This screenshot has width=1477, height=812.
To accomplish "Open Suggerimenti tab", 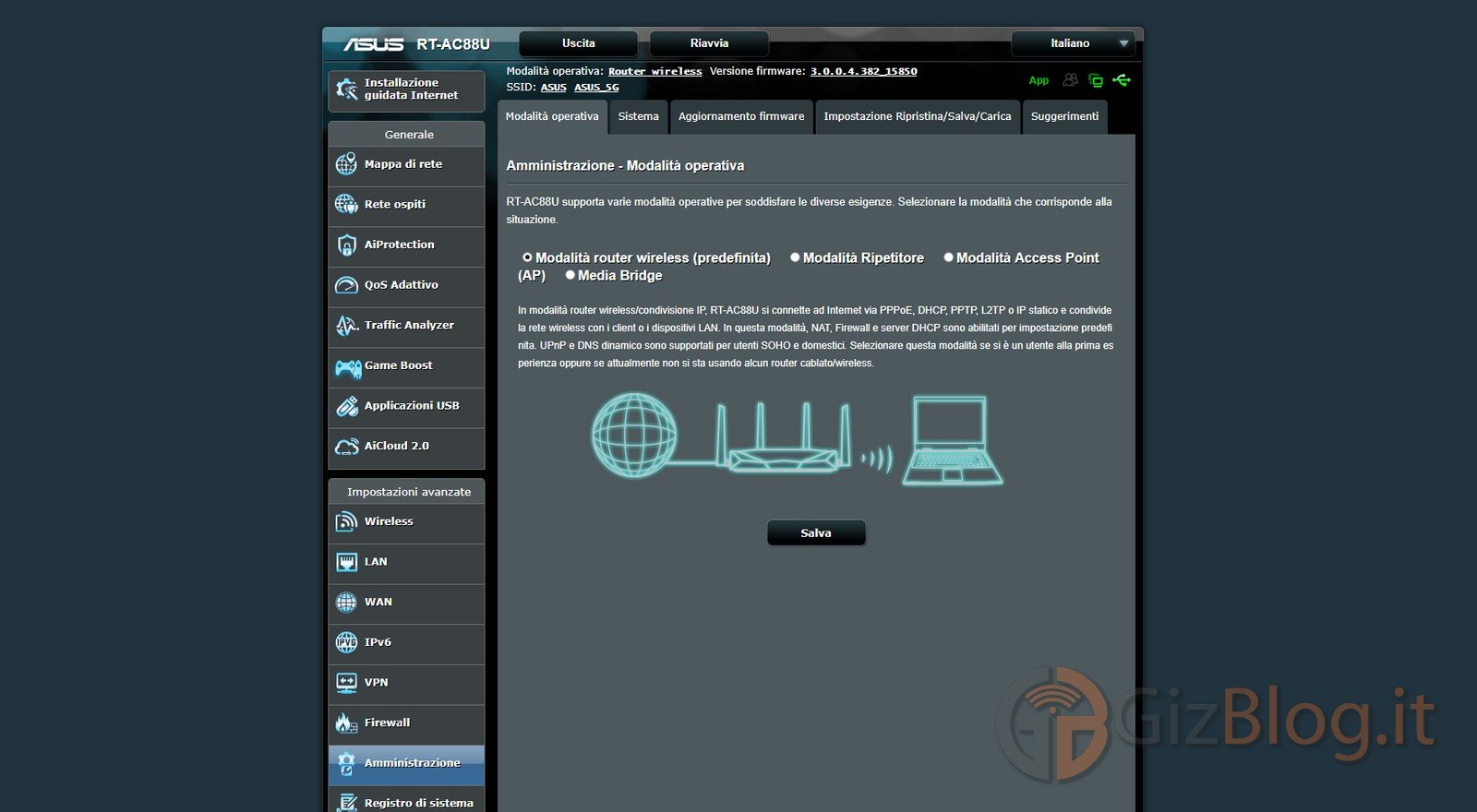I will click(x=1064, y=117).
